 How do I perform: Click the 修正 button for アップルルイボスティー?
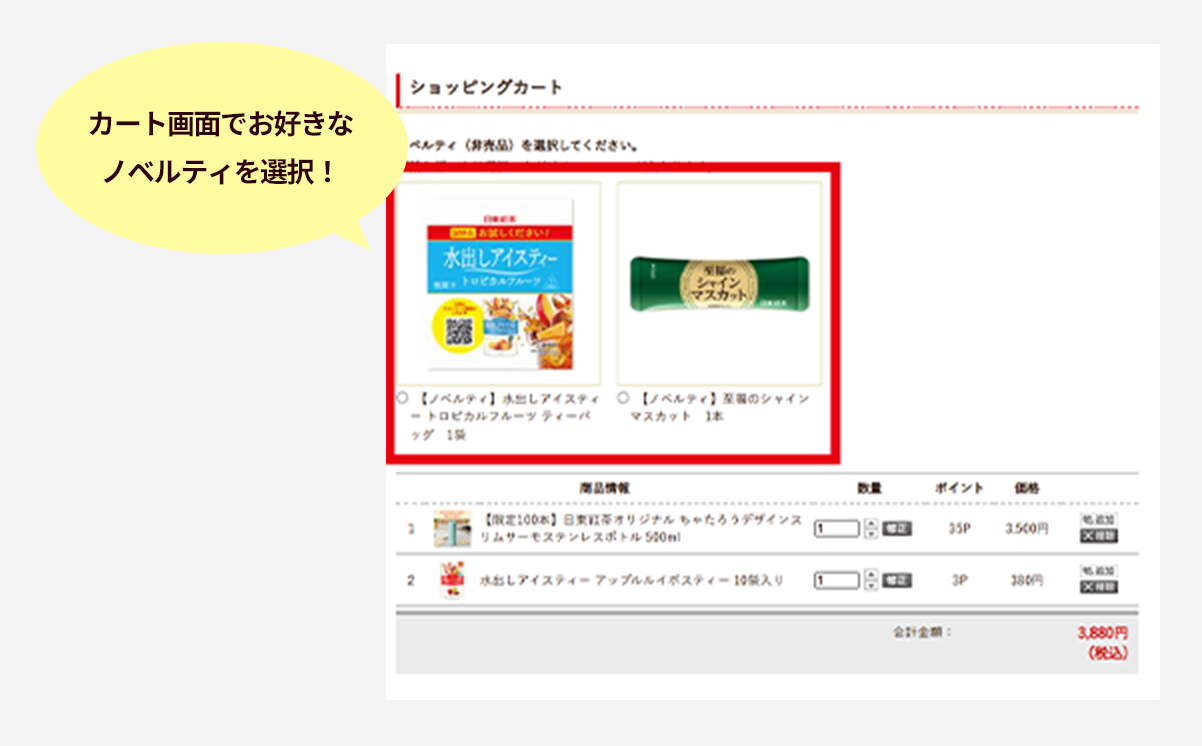point(897,580)
